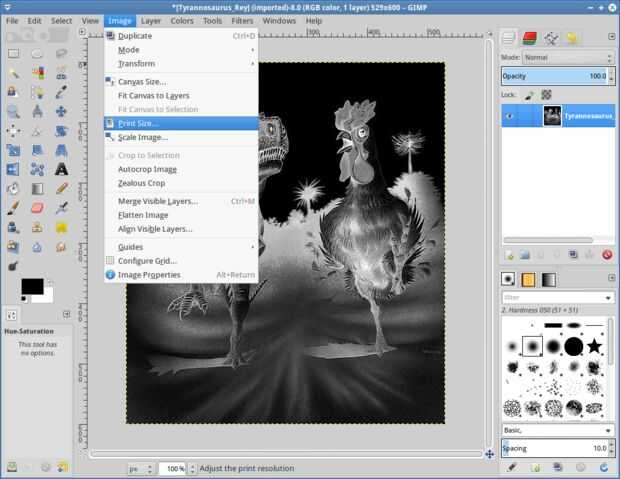The width and height of the screenshot is (620, 479).
Task: Select the Rectangle Select tool
Action: pos(13,53)
